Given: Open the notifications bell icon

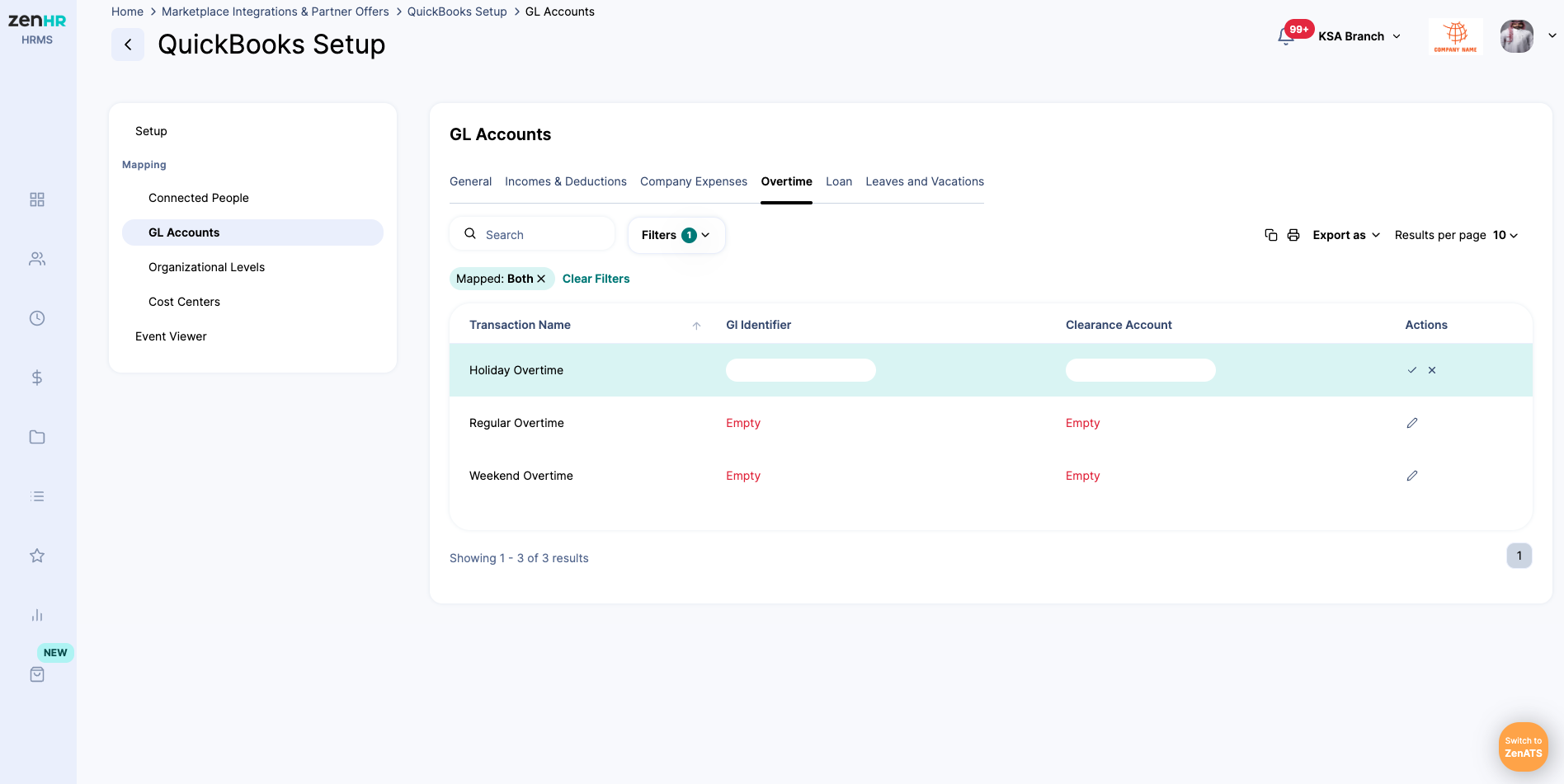Looking at the screenshot, I should click(x=1285, y=36).
